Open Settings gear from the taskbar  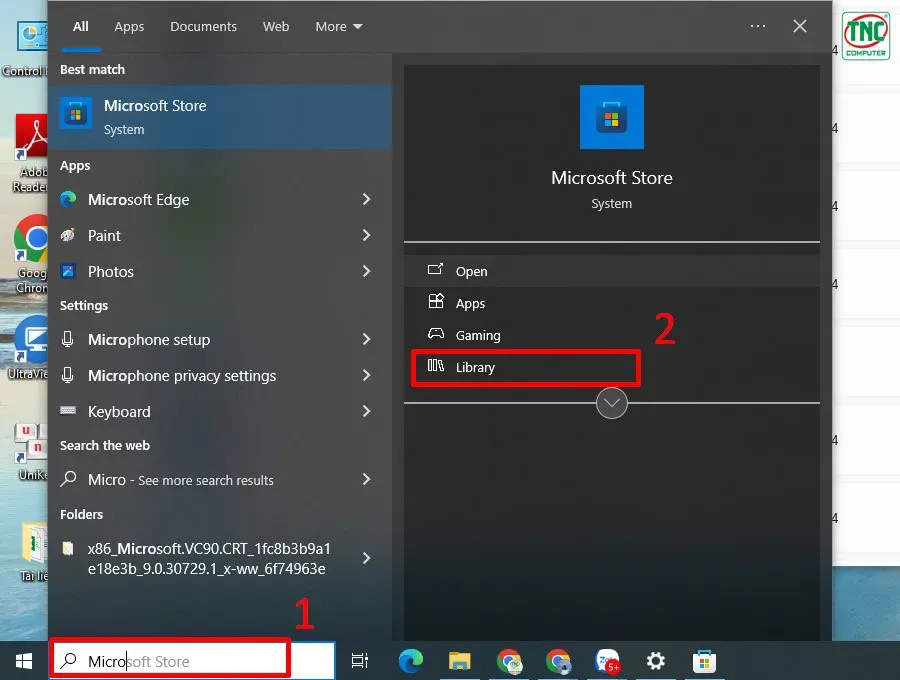tap(656, 661)
